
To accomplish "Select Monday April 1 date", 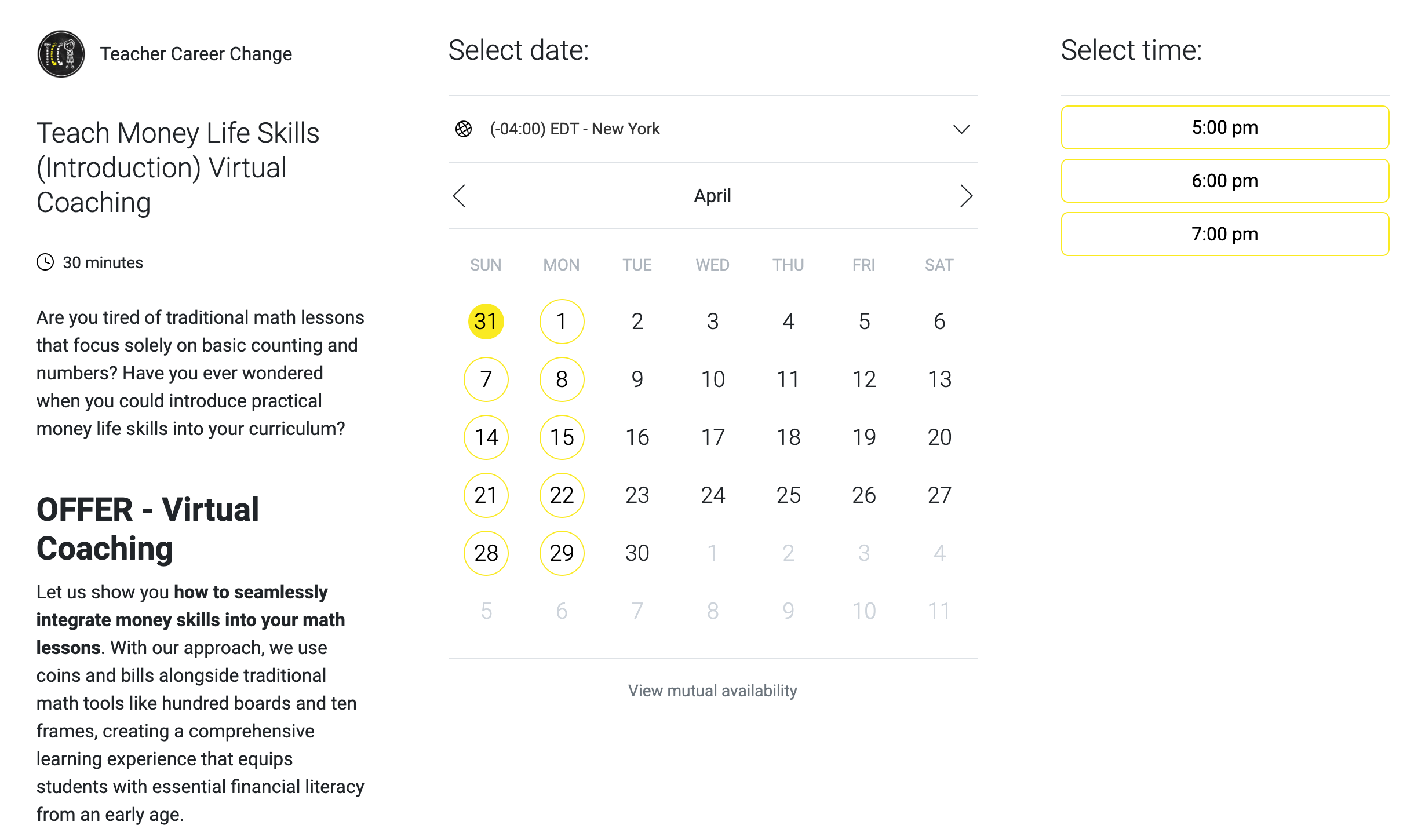I will pos(562,322).
